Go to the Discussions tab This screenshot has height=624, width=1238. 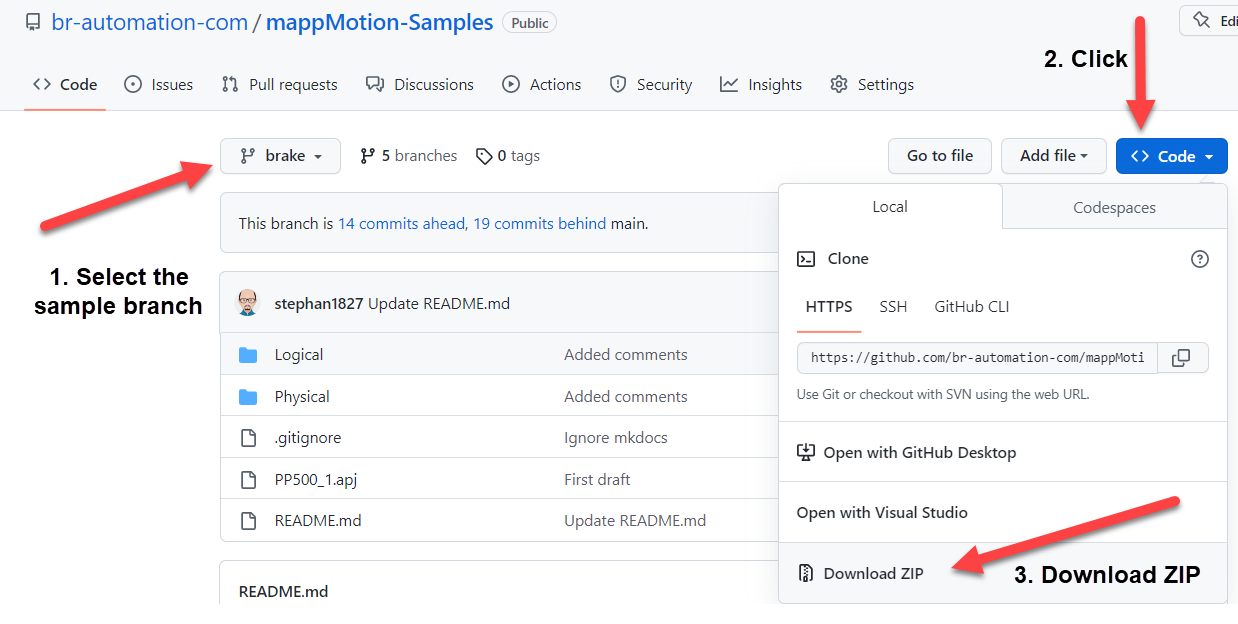[420, 85]
